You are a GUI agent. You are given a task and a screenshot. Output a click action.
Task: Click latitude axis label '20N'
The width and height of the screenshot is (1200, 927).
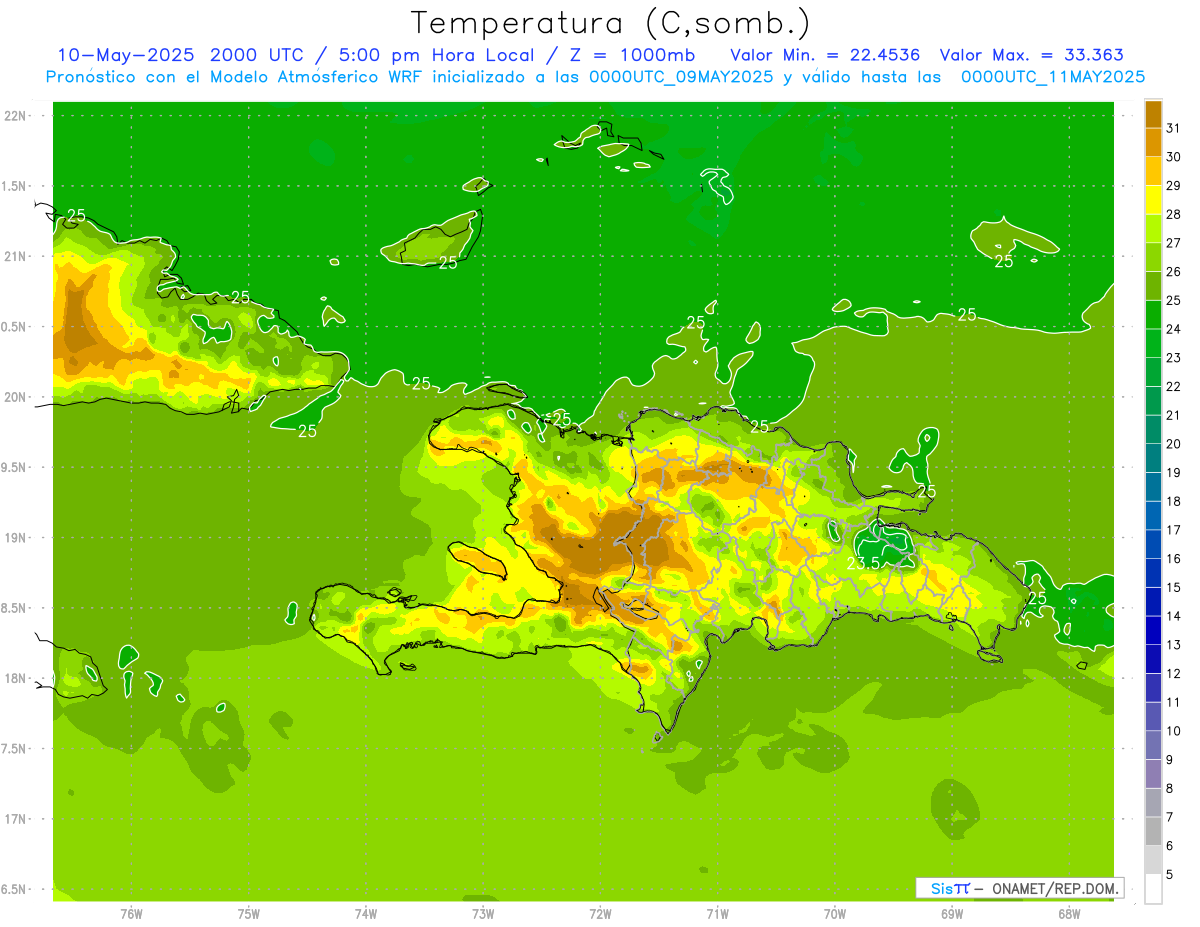click(x=14, y=397)
